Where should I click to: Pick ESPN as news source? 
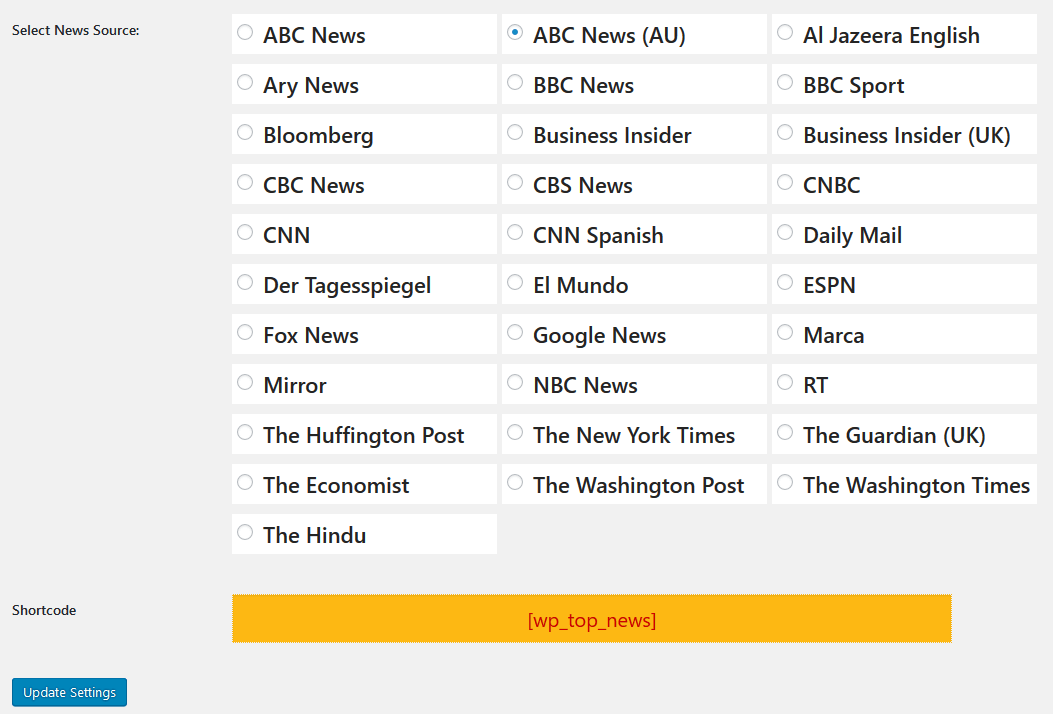[x=785, y=283]
